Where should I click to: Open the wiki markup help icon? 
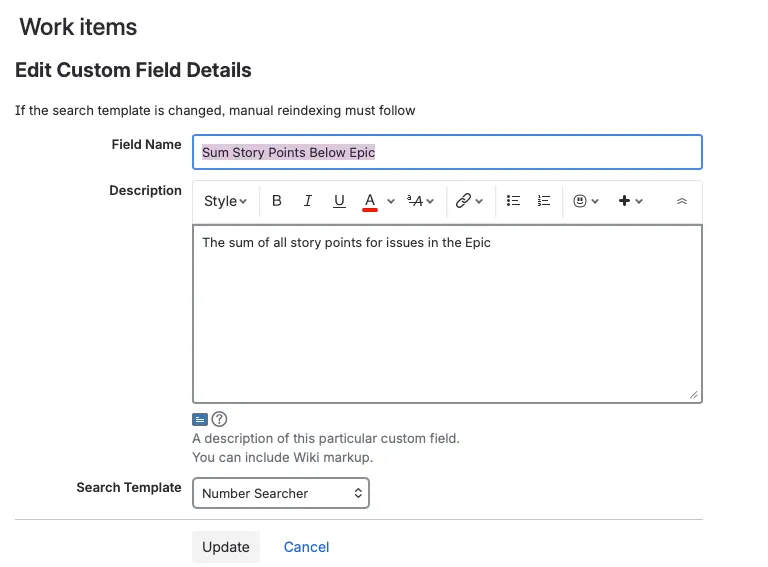[x=219, y=419]
